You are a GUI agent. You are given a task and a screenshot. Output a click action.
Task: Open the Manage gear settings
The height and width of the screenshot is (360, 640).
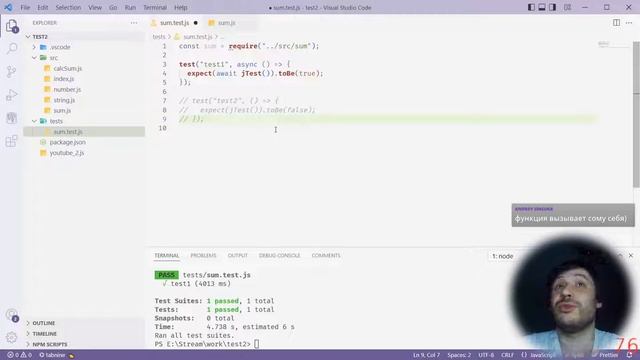point(12,337)
